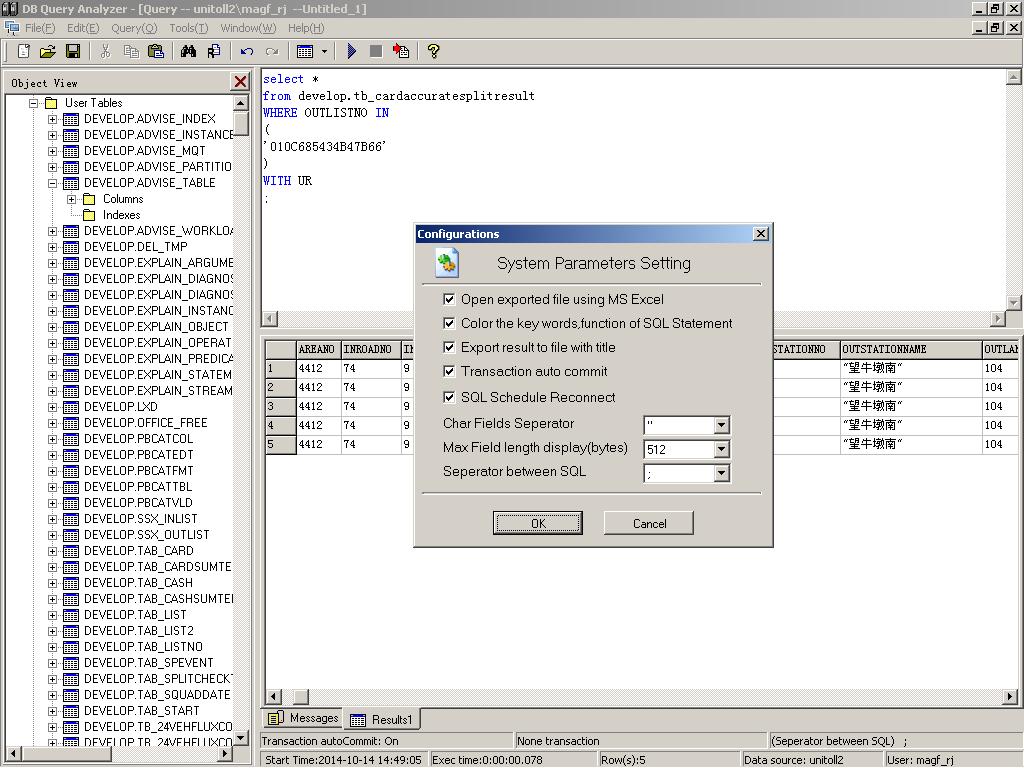The image size is (1024, 768).
Task: Open the Edit menu
Action: point(83,28)
